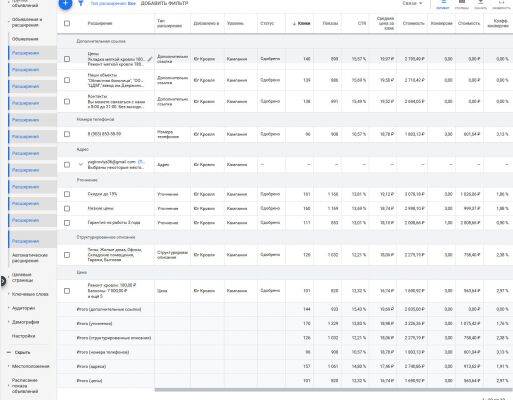The width and height of the screenshot is (513, 400).
Task: Click the extension type 'Все' filter chip
Action: (113, 3)
